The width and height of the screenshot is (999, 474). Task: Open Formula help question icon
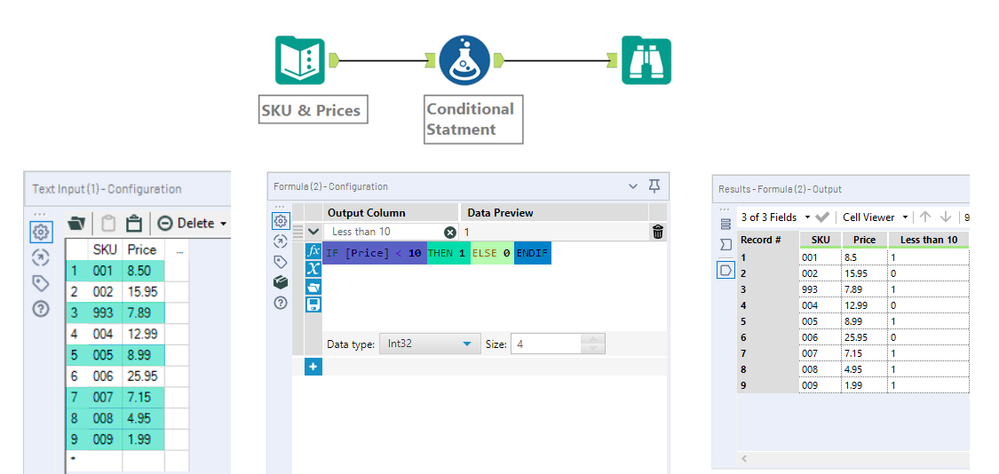click(280, 303)
